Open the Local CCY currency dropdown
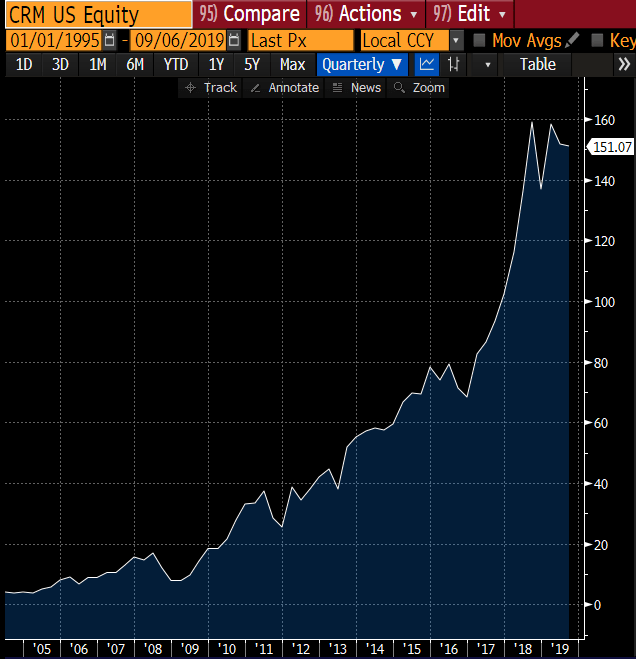 457,40
